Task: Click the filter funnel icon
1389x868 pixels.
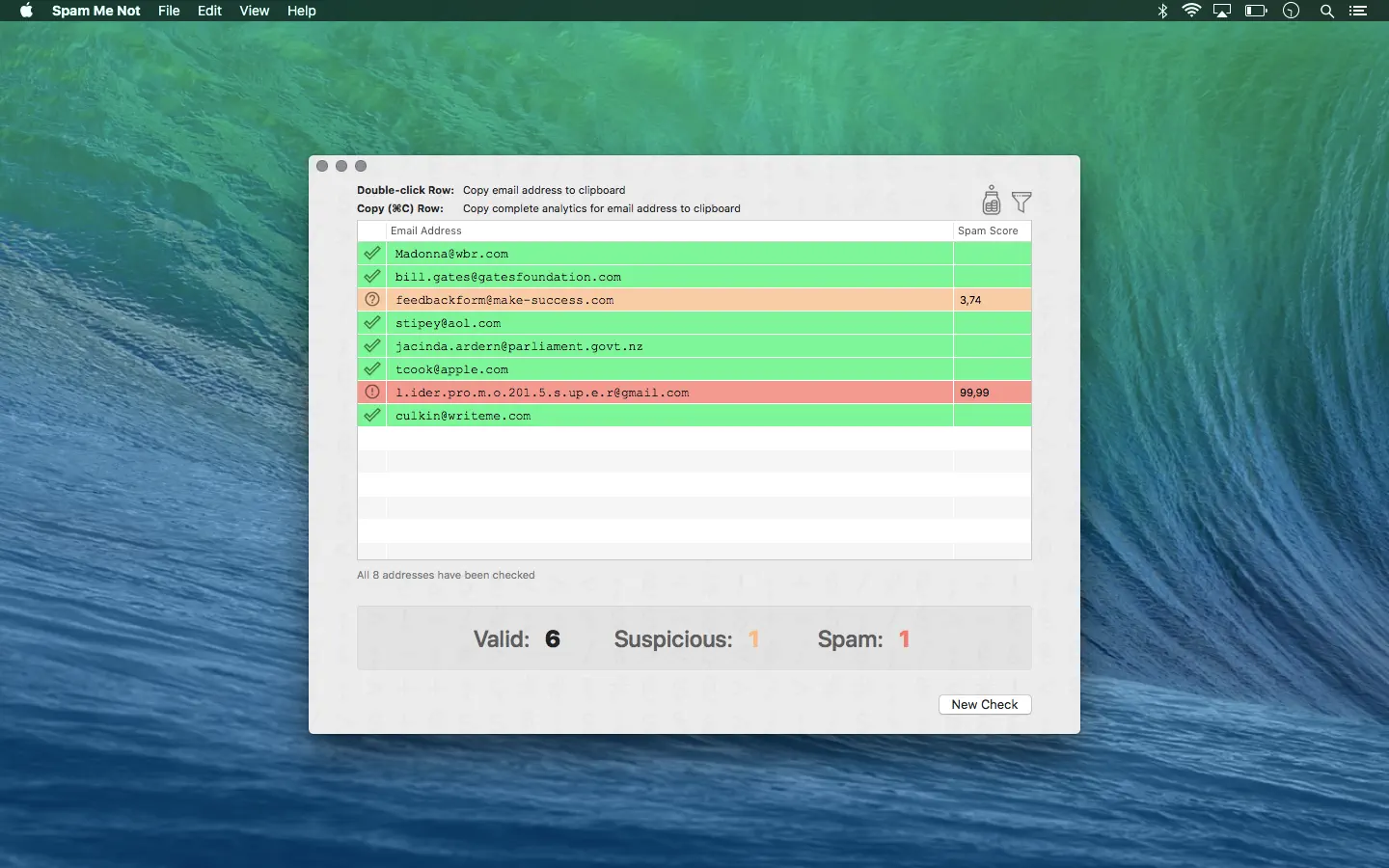Action: point(1021,202)
